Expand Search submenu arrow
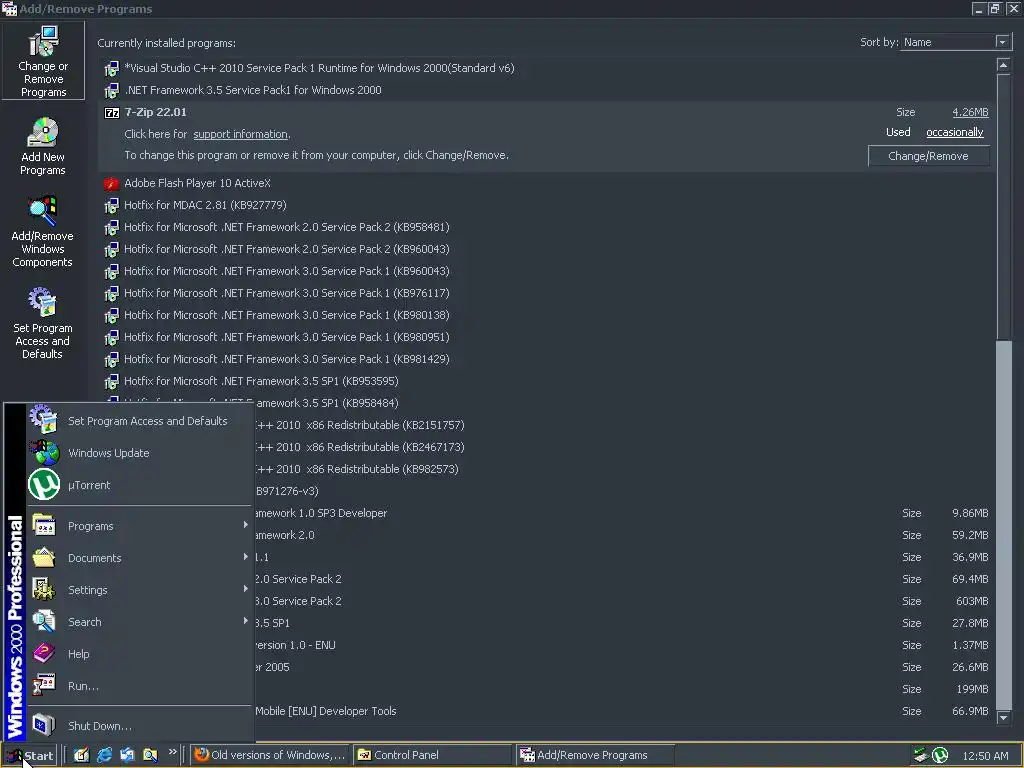The width and height of the screenshot is (1024, 768). [246, 620]
